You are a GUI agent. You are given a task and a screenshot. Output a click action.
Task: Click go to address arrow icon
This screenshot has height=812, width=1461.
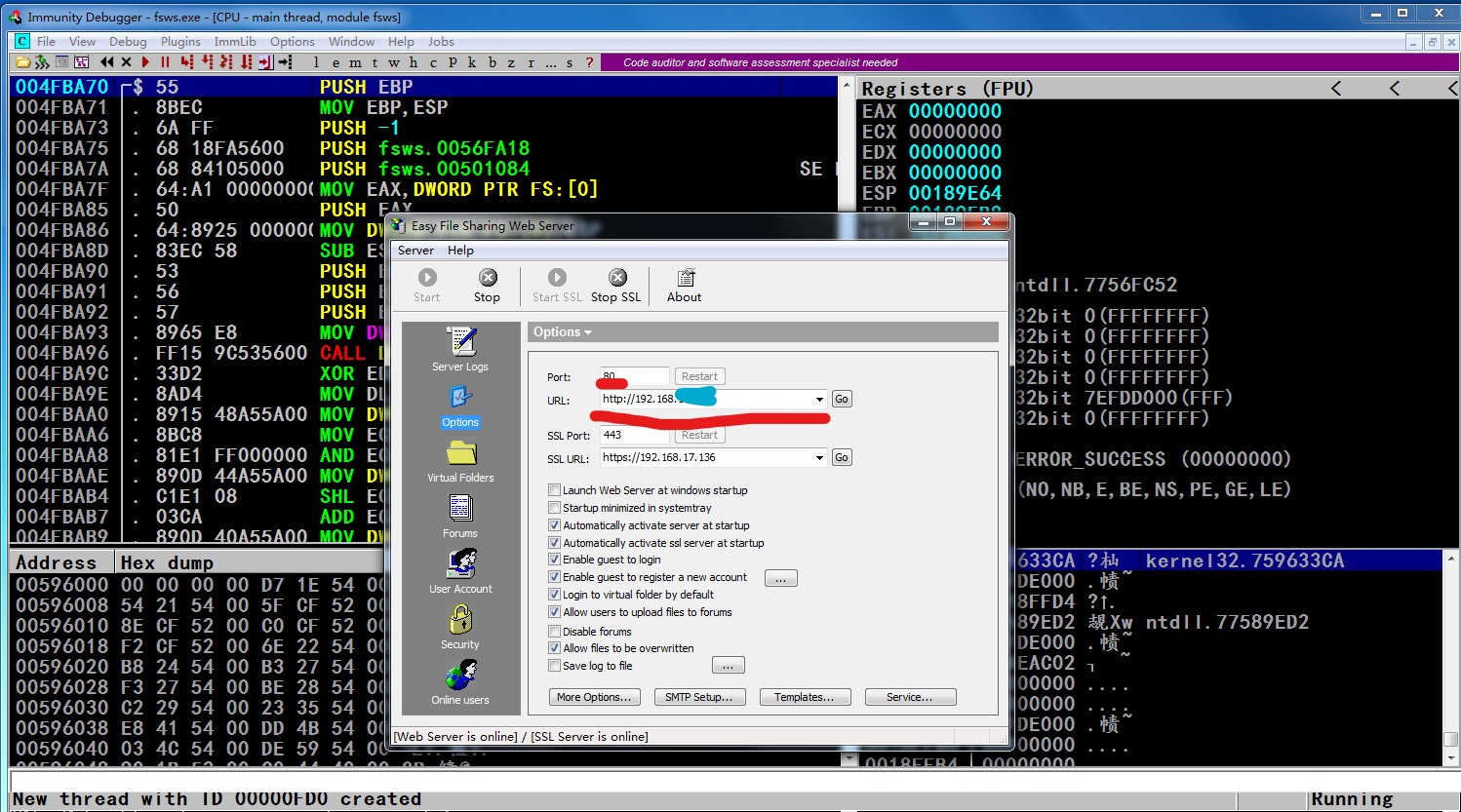pyautogui.click(x=285, y=61)
